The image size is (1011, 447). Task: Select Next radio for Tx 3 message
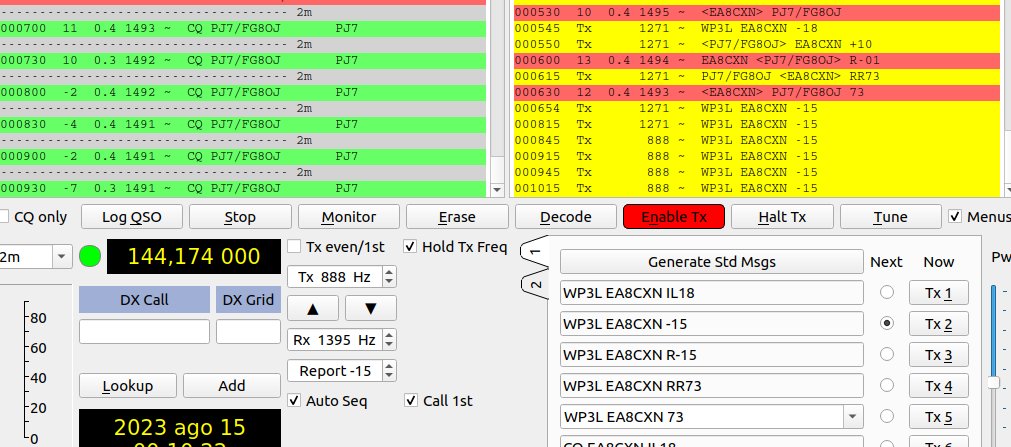[887, 354]
